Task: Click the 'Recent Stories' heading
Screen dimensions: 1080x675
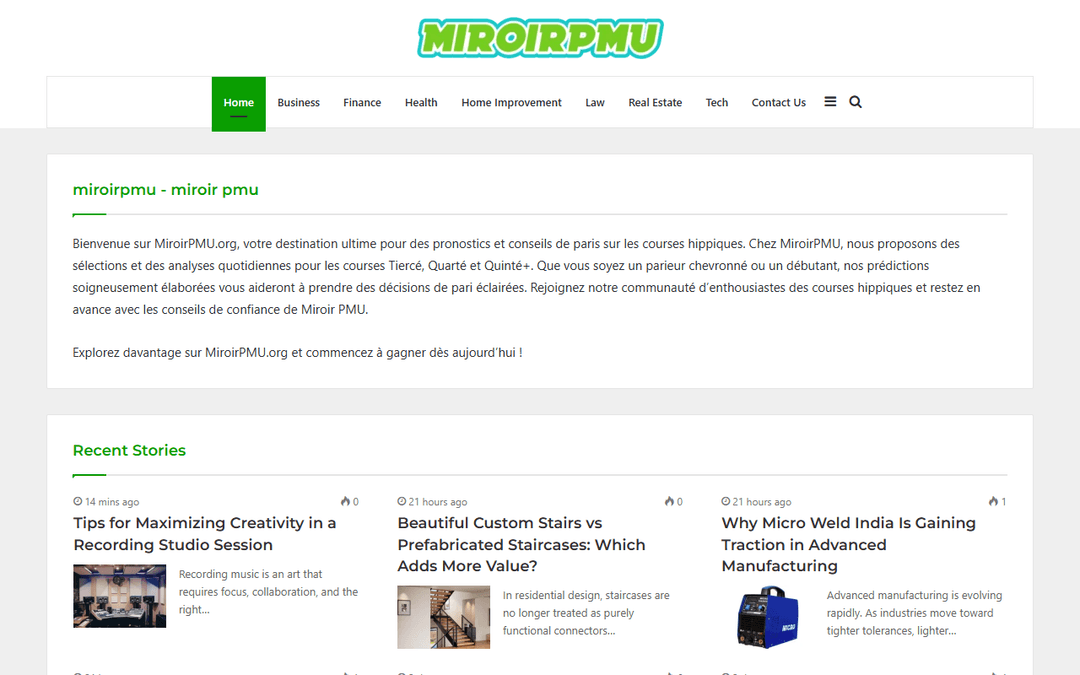Action: point(129,450)
